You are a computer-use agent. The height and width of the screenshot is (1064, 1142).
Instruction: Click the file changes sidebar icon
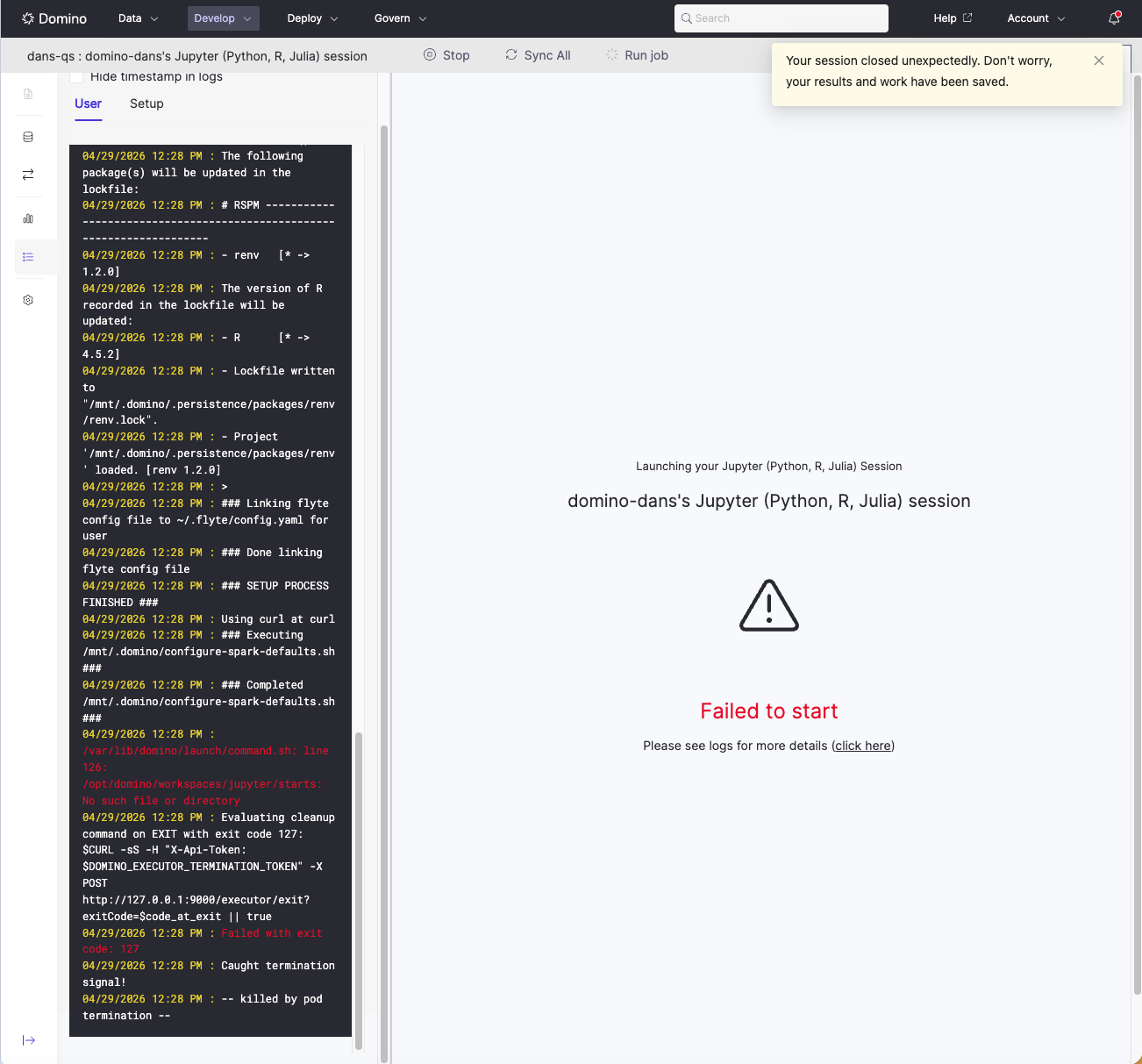[x=28, y=94]
